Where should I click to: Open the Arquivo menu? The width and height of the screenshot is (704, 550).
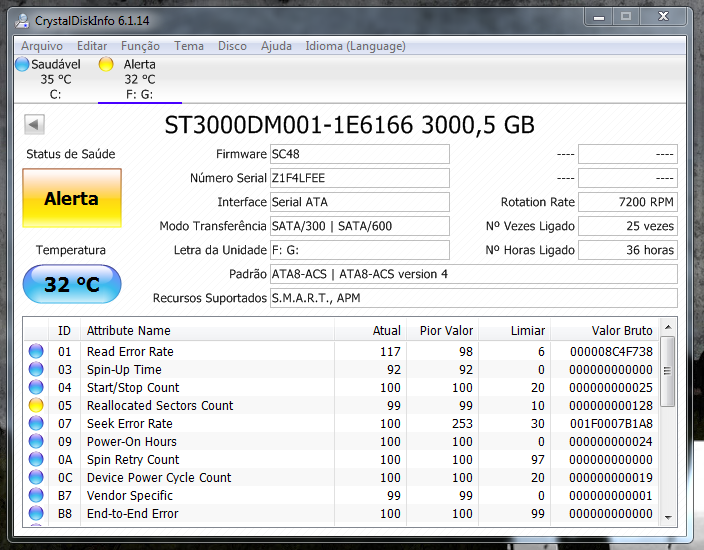pyautogui.click(x=42, y=46)
